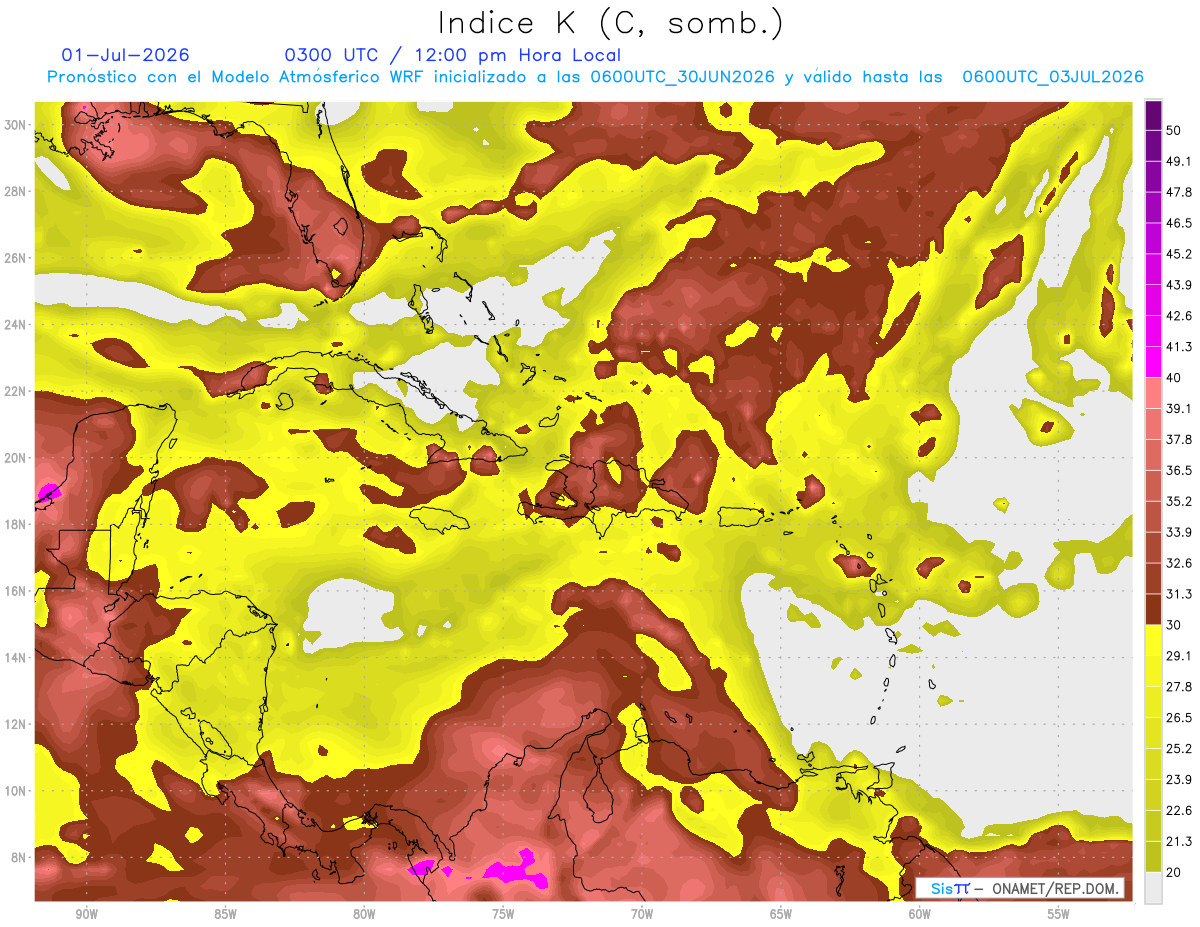Click the longitude axis label "65W"
The height and width of the screenshot is (927, 1200).
781,914
